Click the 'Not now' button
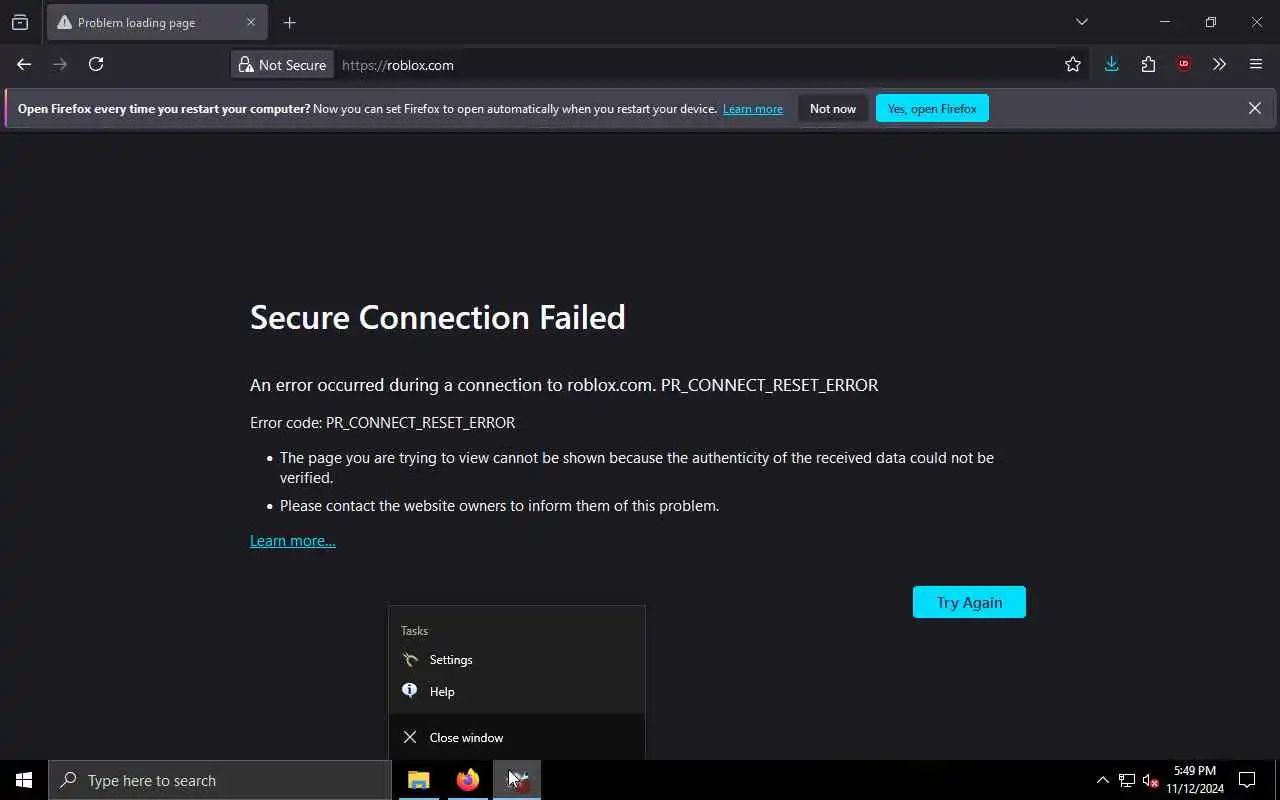 click(x=833, y=109)
